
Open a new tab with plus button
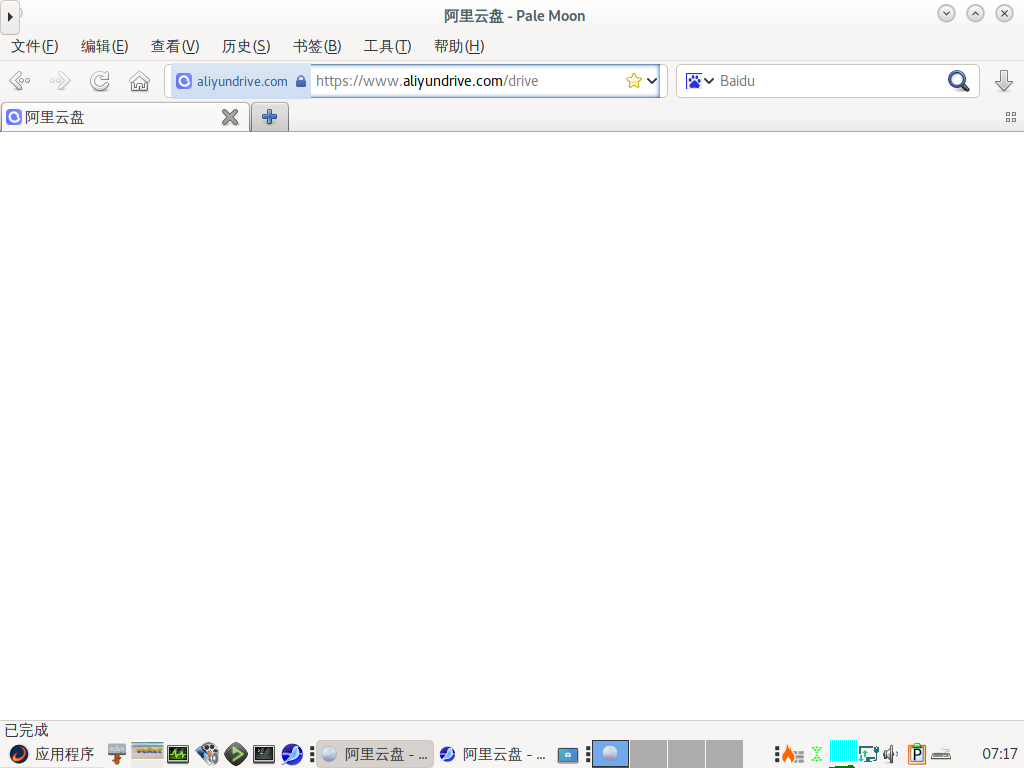coord(270,118)
